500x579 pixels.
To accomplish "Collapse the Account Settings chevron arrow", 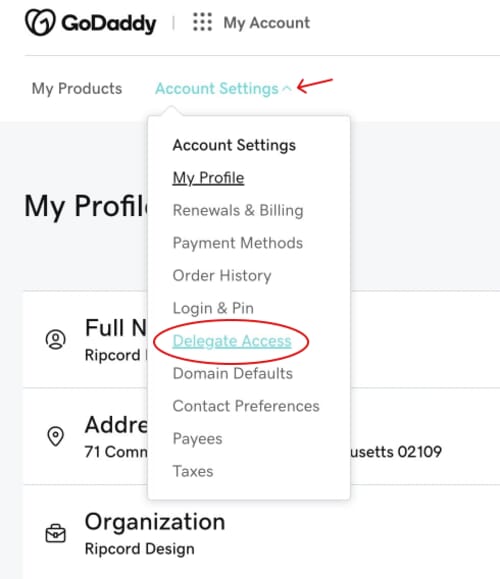I will (287, 89).
